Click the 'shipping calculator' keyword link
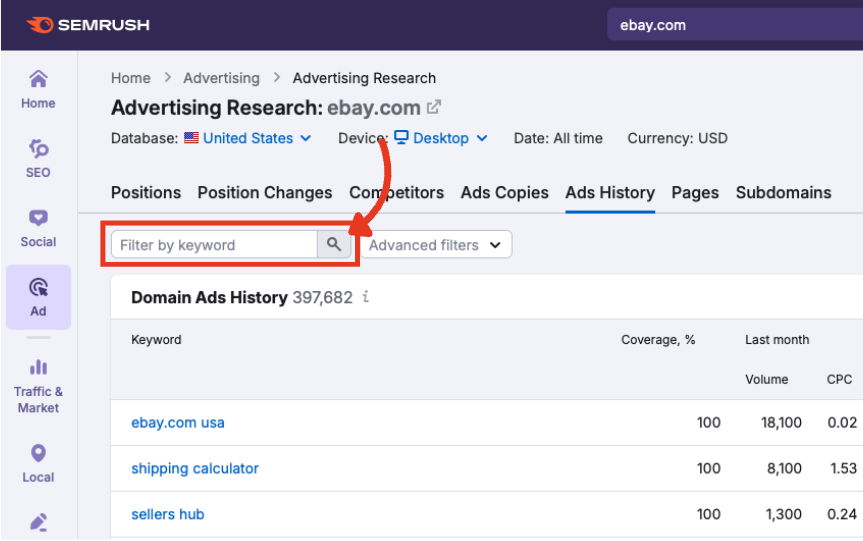The height and width of the screenshot is (541, 863). click(x=195, y=468)
